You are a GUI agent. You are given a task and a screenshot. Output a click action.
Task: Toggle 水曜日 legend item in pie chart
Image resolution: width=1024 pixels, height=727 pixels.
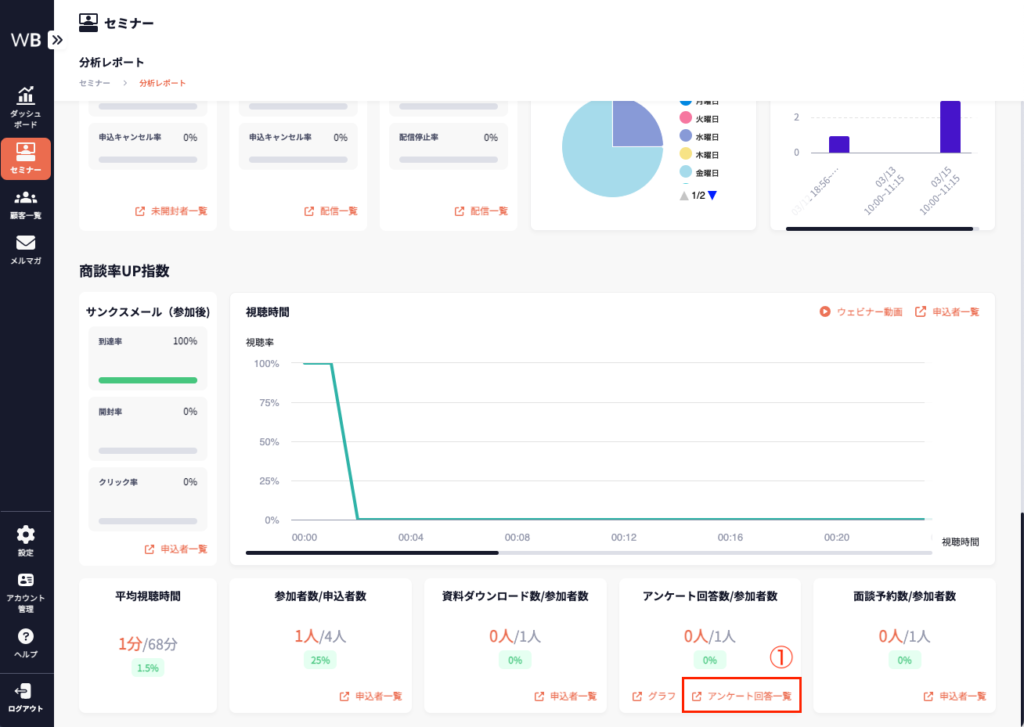pyautogui.click(x=698, y=135)
